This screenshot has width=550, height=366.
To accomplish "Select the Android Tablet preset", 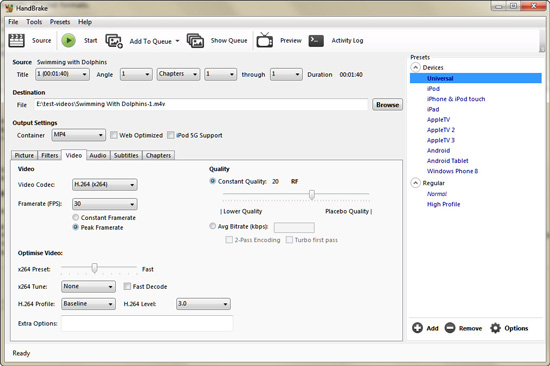I will coord(448,161).
